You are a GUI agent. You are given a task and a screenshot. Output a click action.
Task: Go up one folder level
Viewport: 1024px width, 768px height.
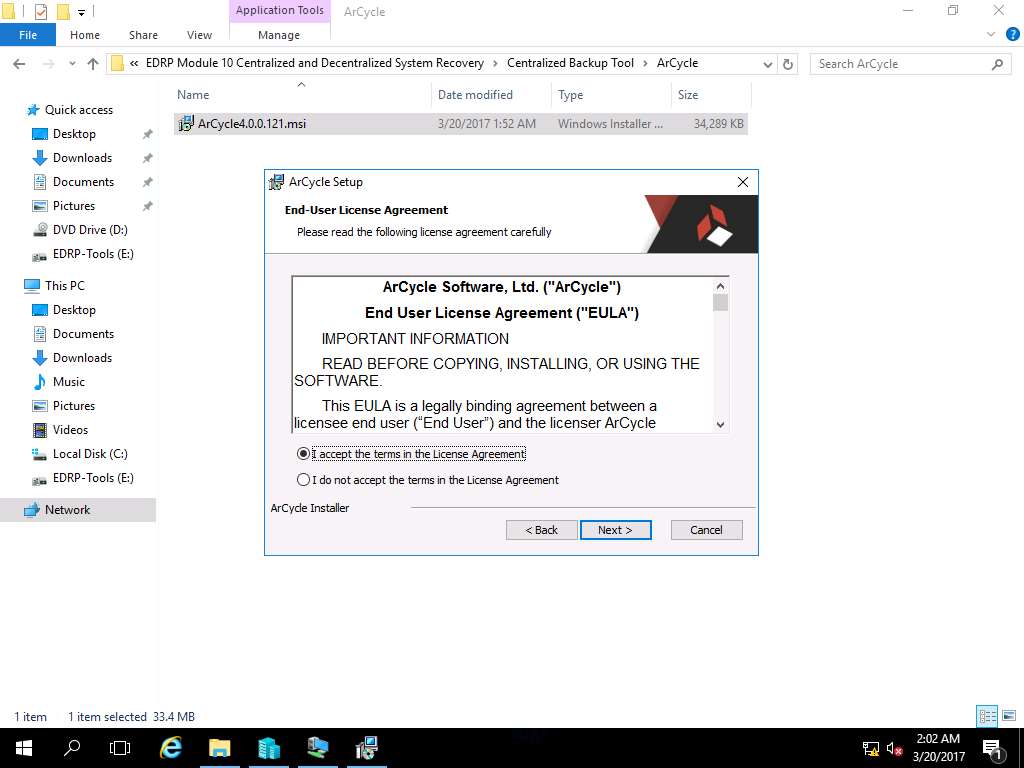(93, 64)
